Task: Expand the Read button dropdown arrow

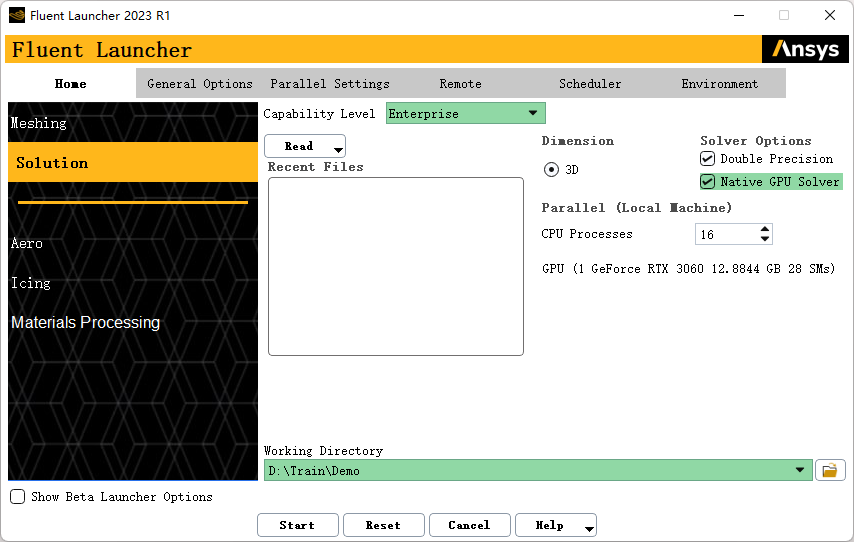Action: (338, 150)
